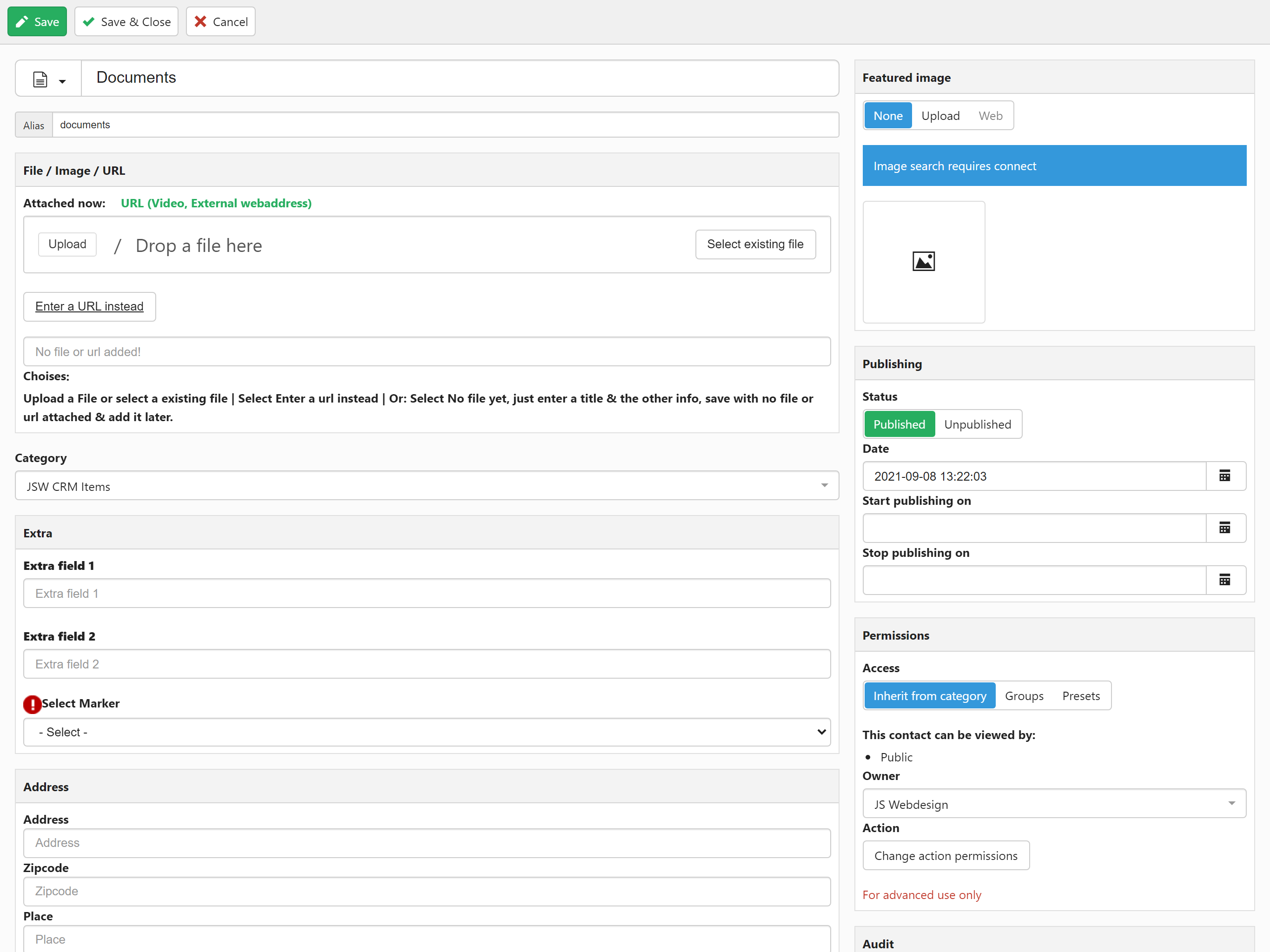
Task: Click Cancel with red X icon
Action: coord(220,22)
